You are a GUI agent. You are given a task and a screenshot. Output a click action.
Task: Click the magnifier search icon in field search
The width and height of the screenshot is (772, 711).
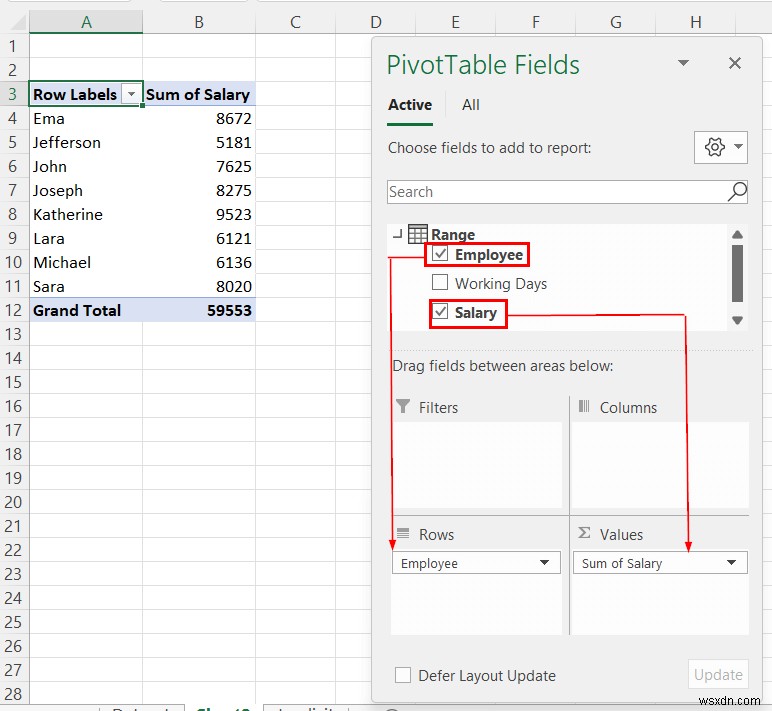coord(737,191)
